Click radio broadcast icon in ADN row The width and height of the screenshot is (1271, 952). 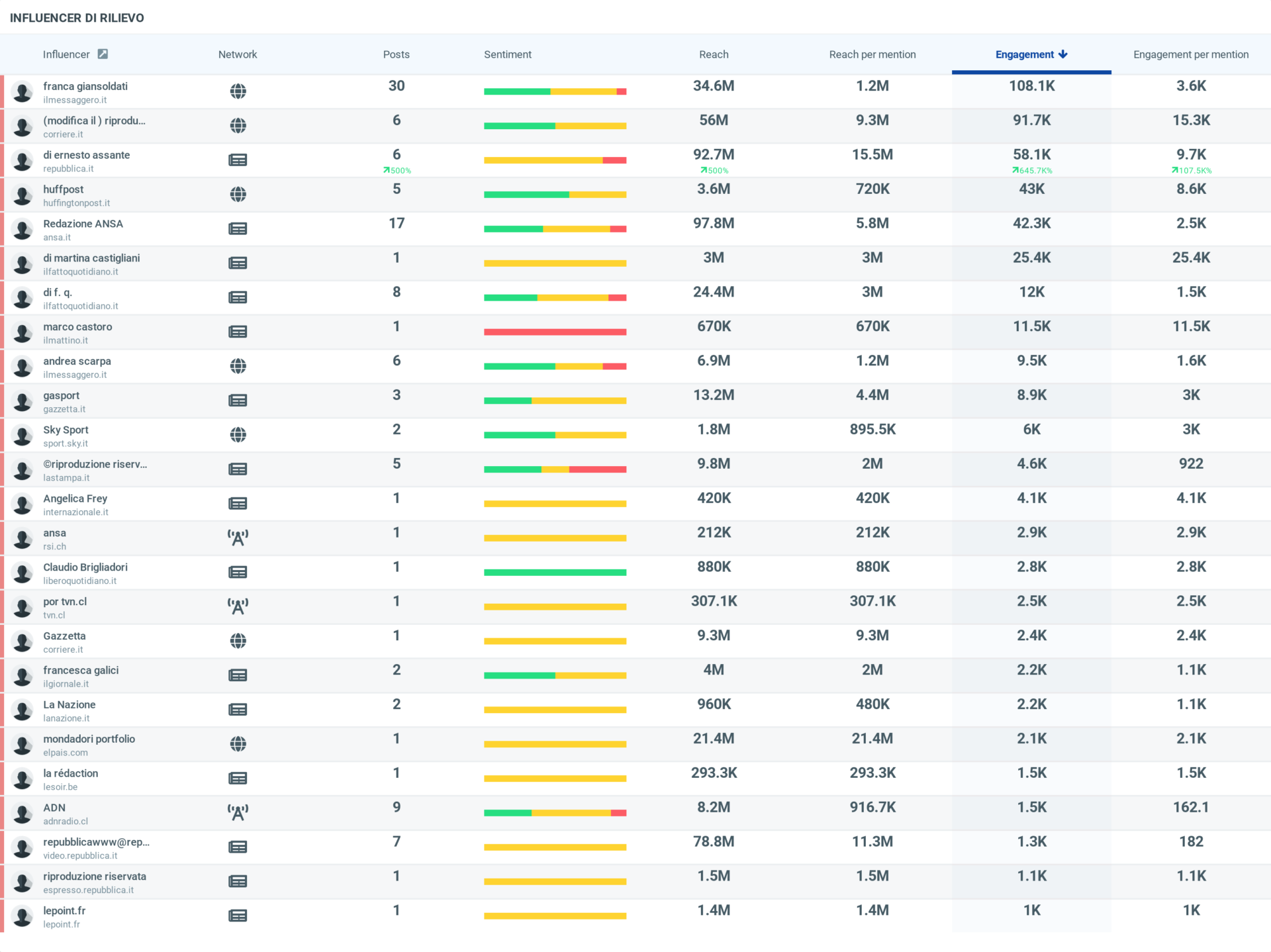238,812
